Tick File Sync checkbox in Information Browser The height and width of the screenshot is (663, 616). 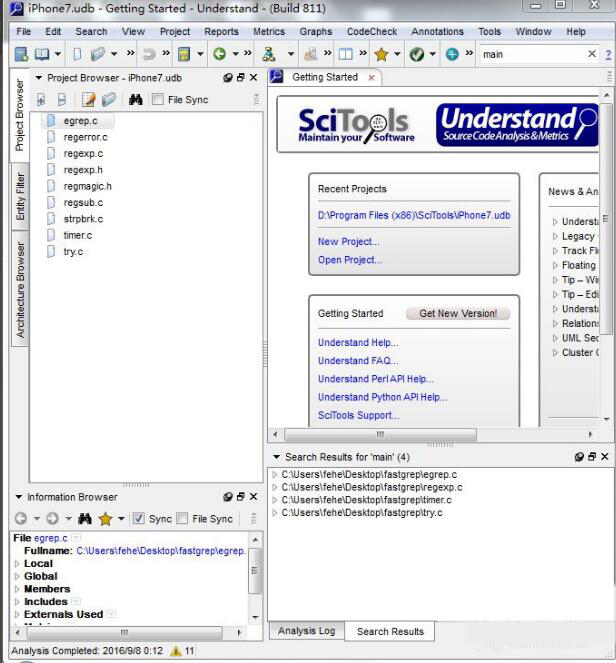(x=181, y=519)
